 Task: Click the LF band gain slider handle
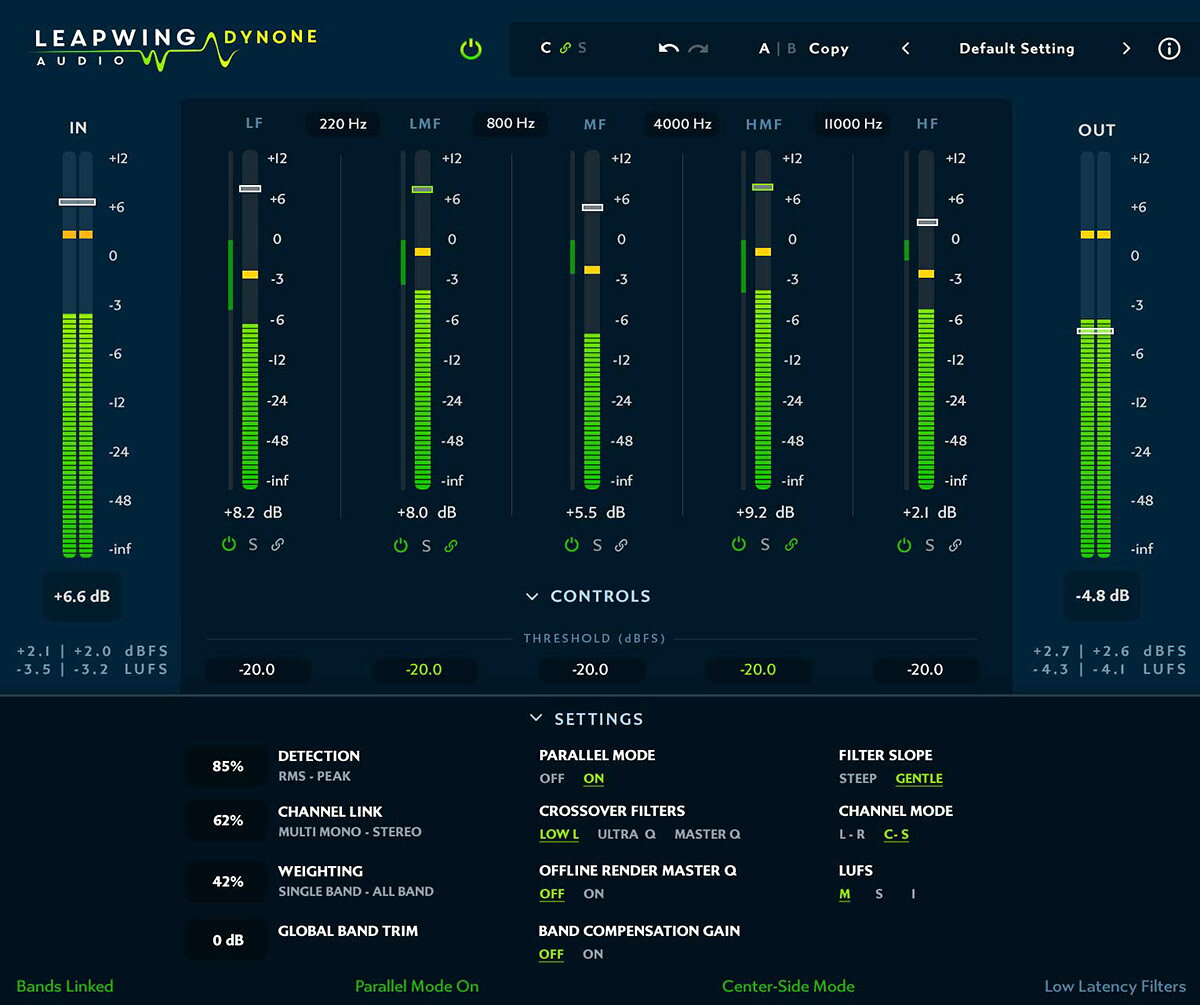tap(250, 188)
